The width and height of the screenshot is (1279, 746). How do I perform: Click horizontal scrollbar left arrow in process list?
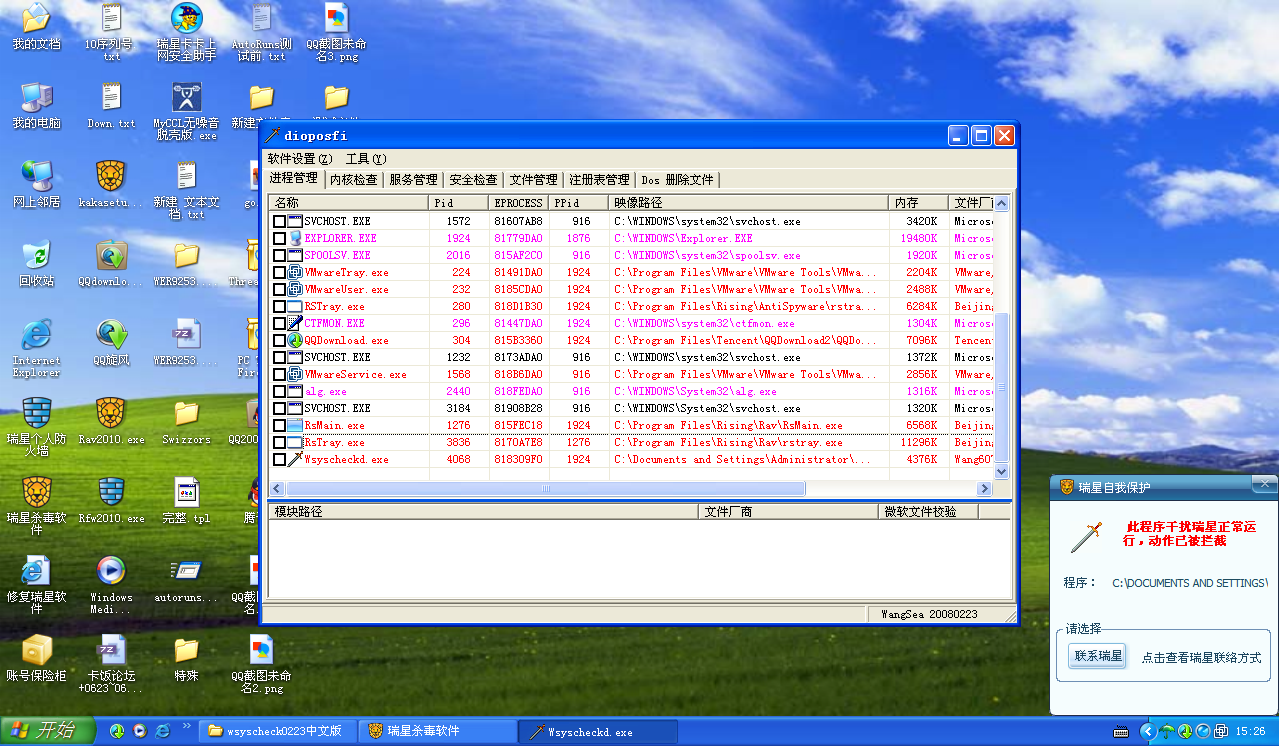point(278,489)
